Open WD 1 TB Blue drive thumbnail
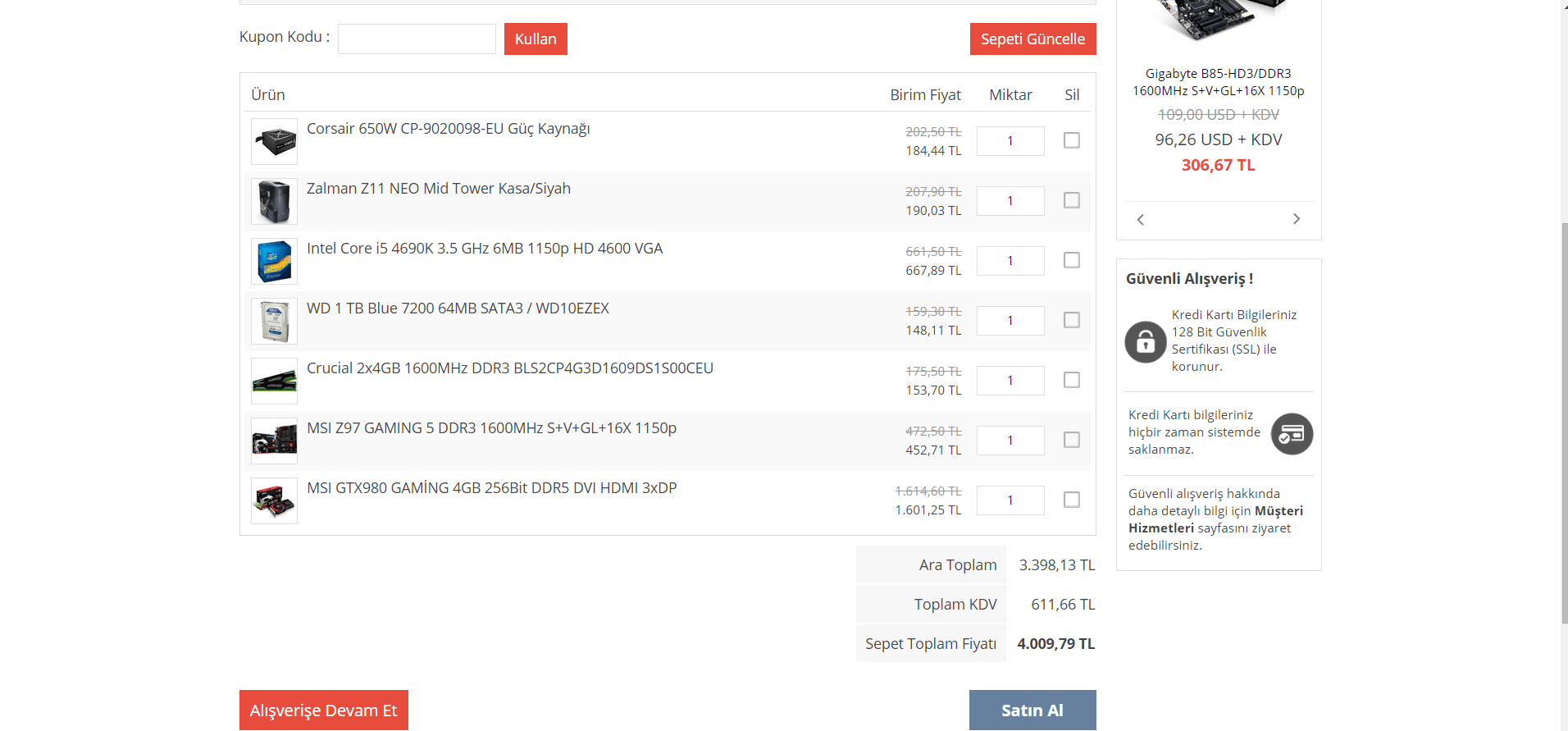The height and width of the screenshot is (731, 1568). 274,321
